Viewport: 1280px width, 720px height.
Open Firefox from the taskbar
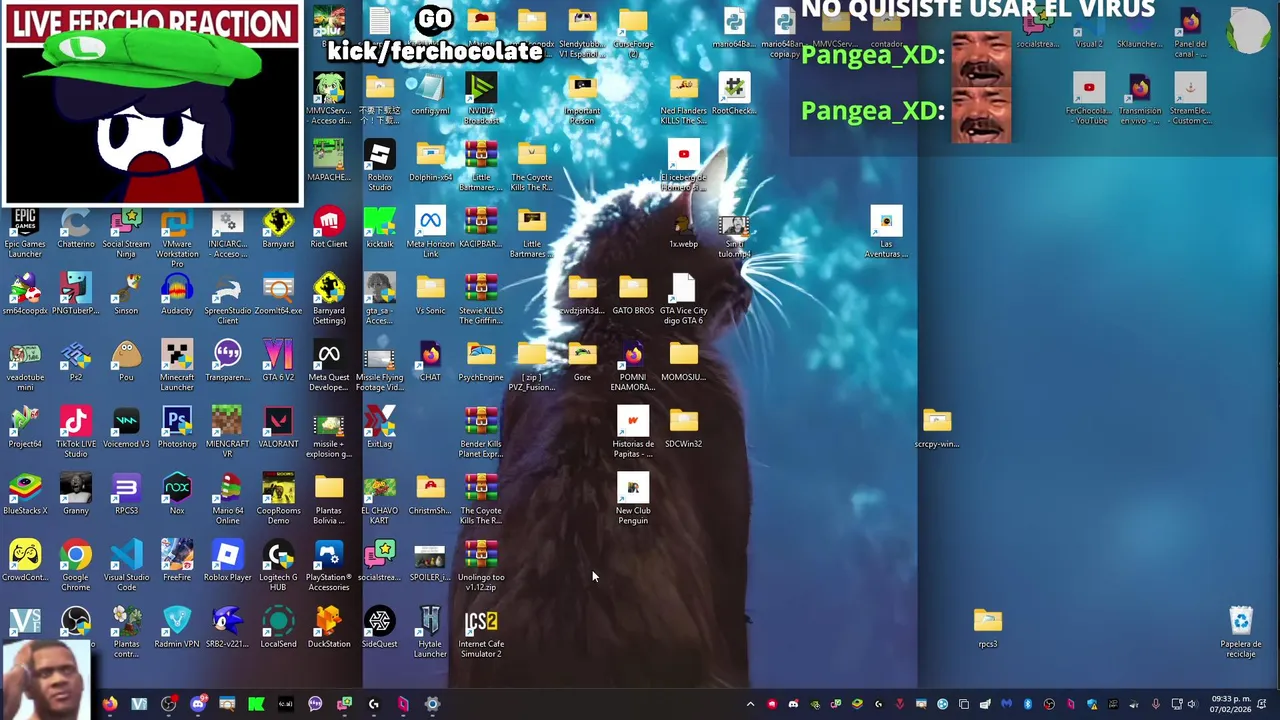click(x=109, y=704)
